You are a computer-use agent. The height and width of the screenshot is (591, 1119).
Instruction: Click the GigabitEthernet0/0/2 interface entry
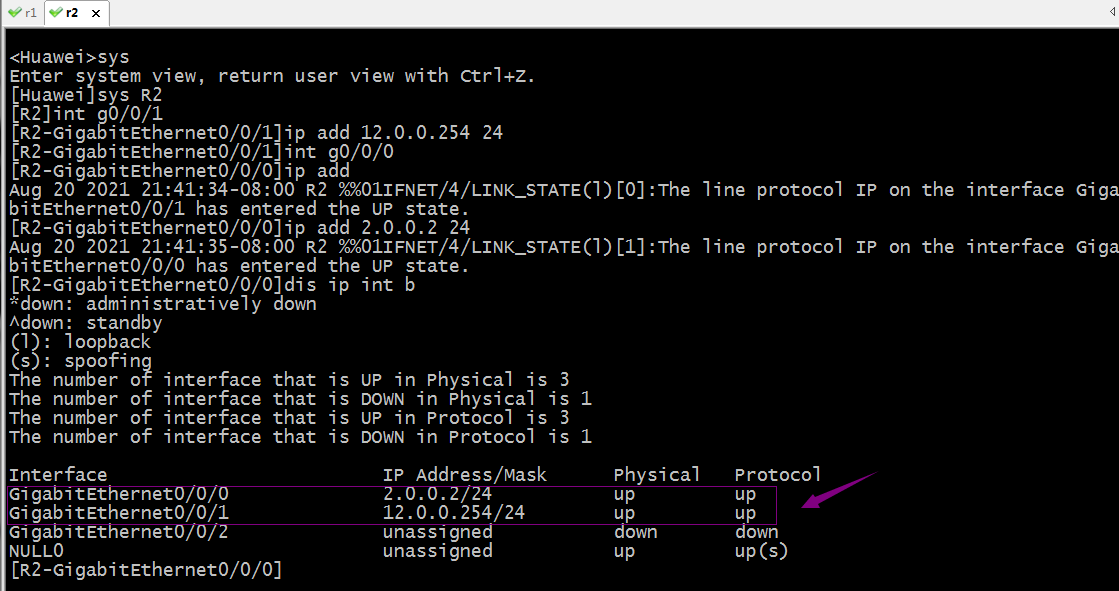[x=118, y=532]
